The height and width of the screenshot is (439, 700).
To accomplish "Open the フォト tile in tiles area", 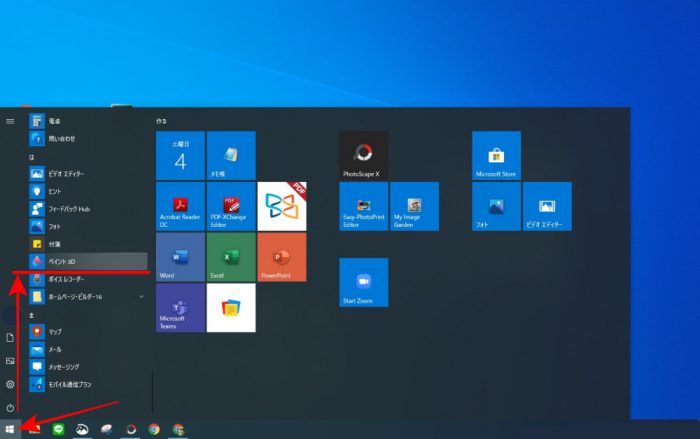I will [496, 206].
